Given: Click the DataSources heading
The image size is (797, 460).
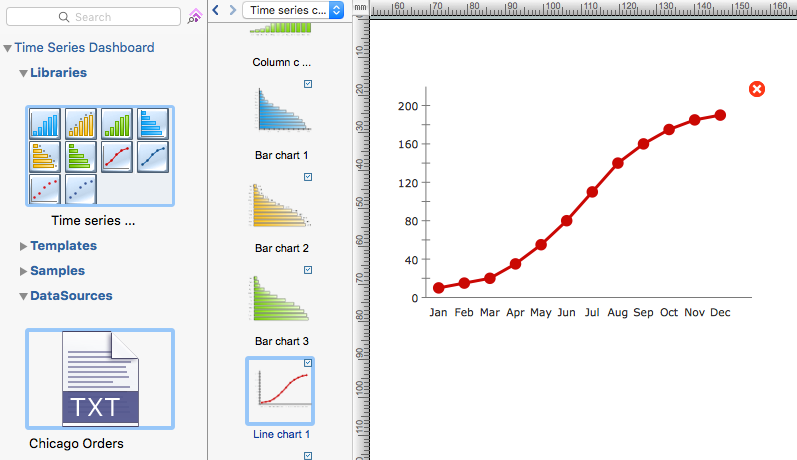Looking at the screenshot, I should coord(71,296).
